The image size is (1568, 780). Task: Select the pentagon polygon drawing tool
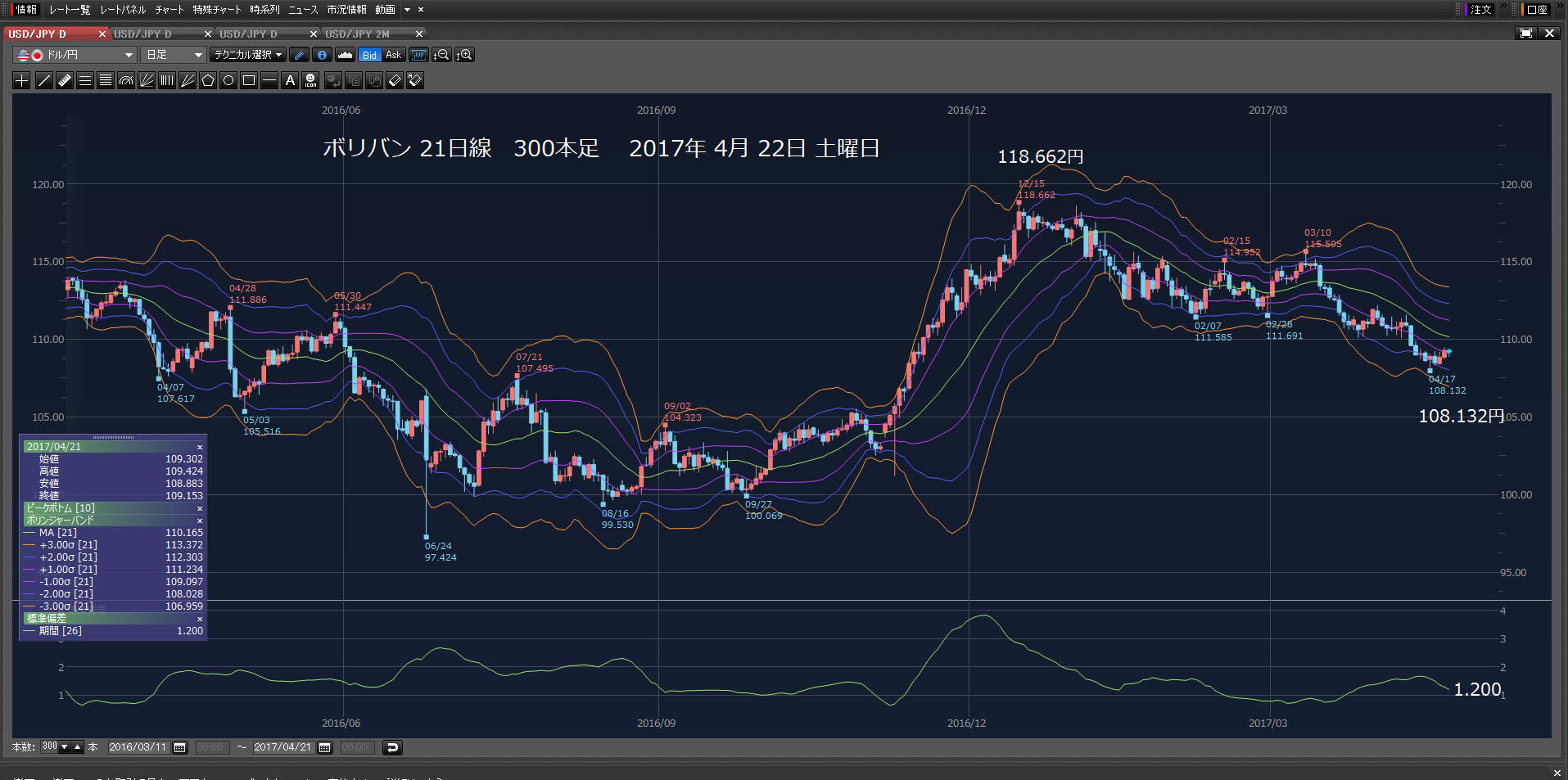pyautogui.click(x=208, y=80)
